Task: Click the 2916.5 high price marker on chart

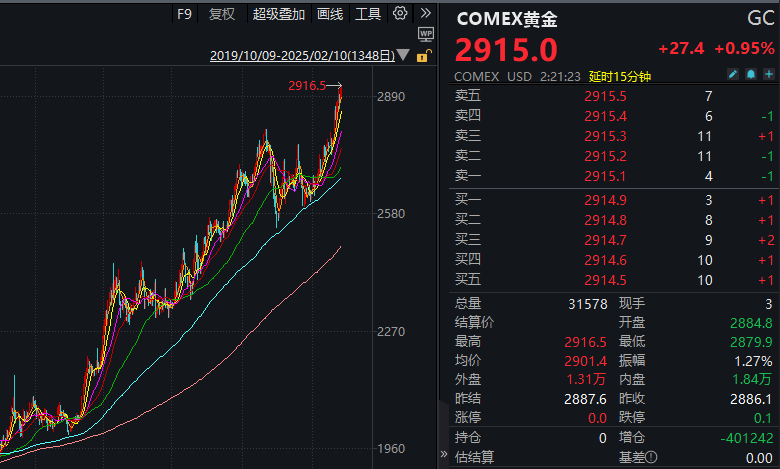Action: 308,86
